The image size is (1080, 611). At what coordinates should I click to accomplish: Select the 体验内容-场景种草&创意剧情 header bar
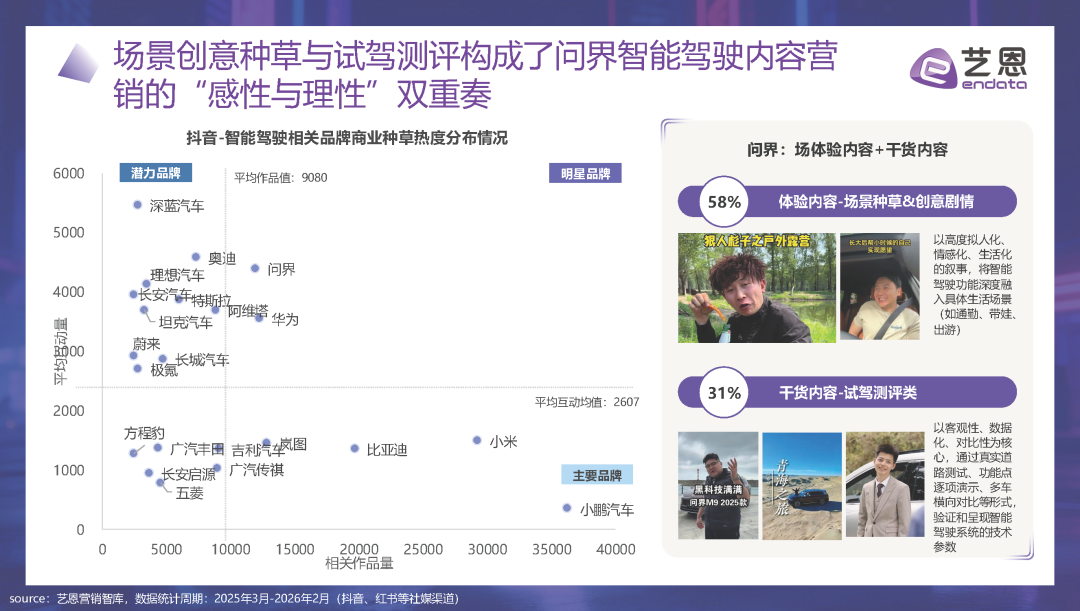pos(847,202)
